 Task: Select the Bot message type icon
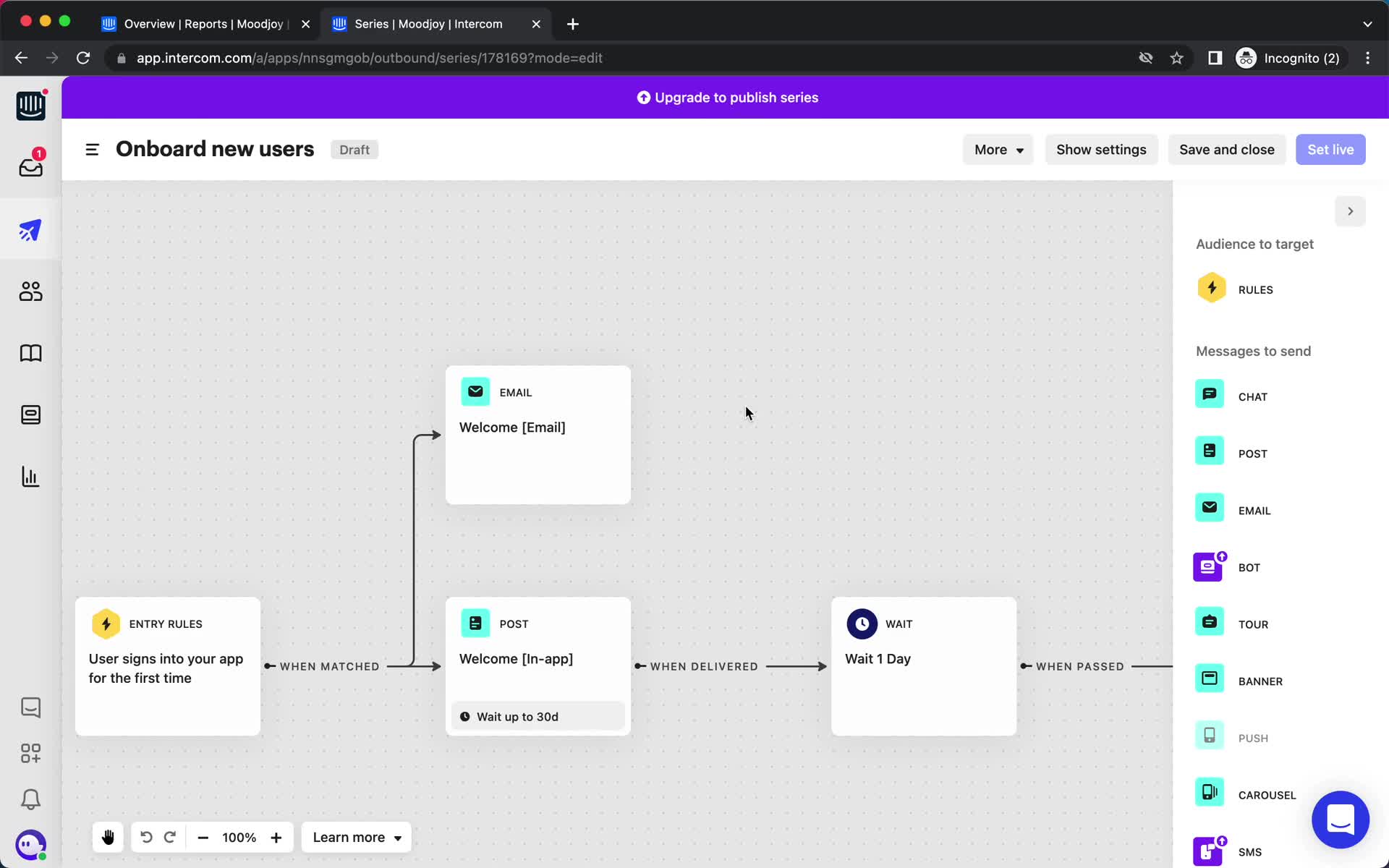pos(1209,567)
